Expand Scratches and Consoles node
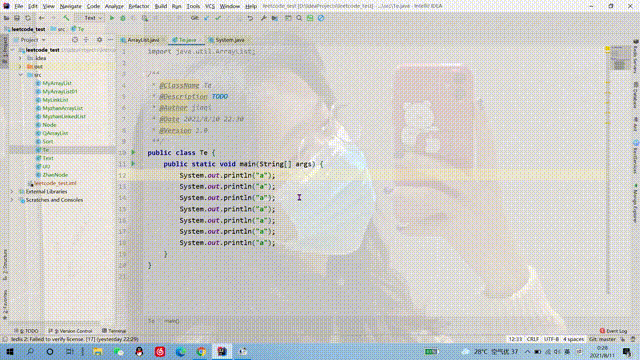Screen dimensions: 640x360 tap(12, 200)
